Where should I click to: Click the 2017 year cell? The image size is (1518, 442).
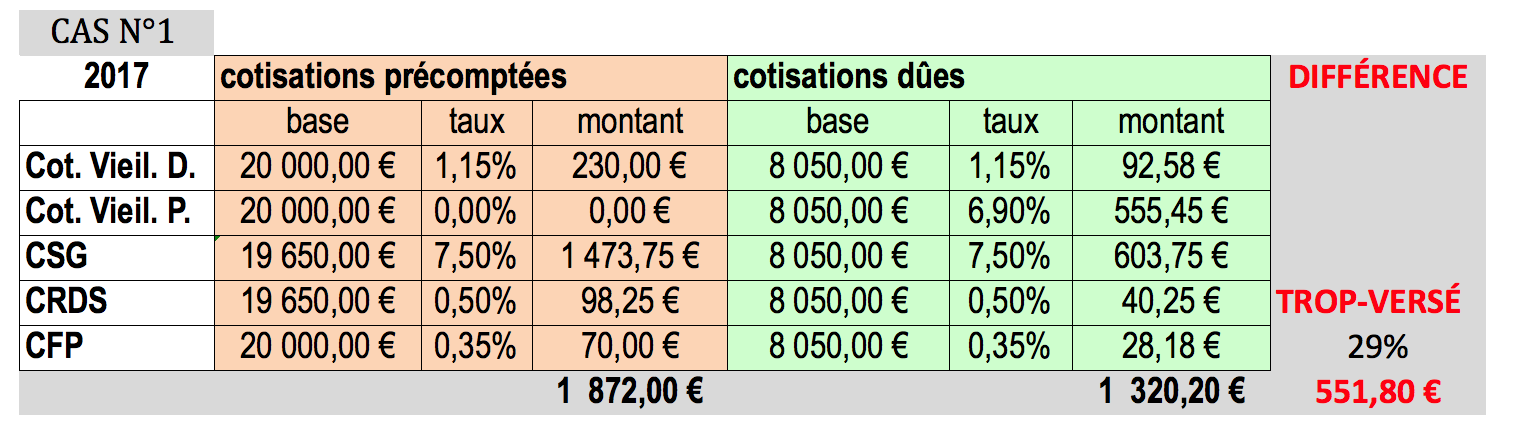(116, 78)
